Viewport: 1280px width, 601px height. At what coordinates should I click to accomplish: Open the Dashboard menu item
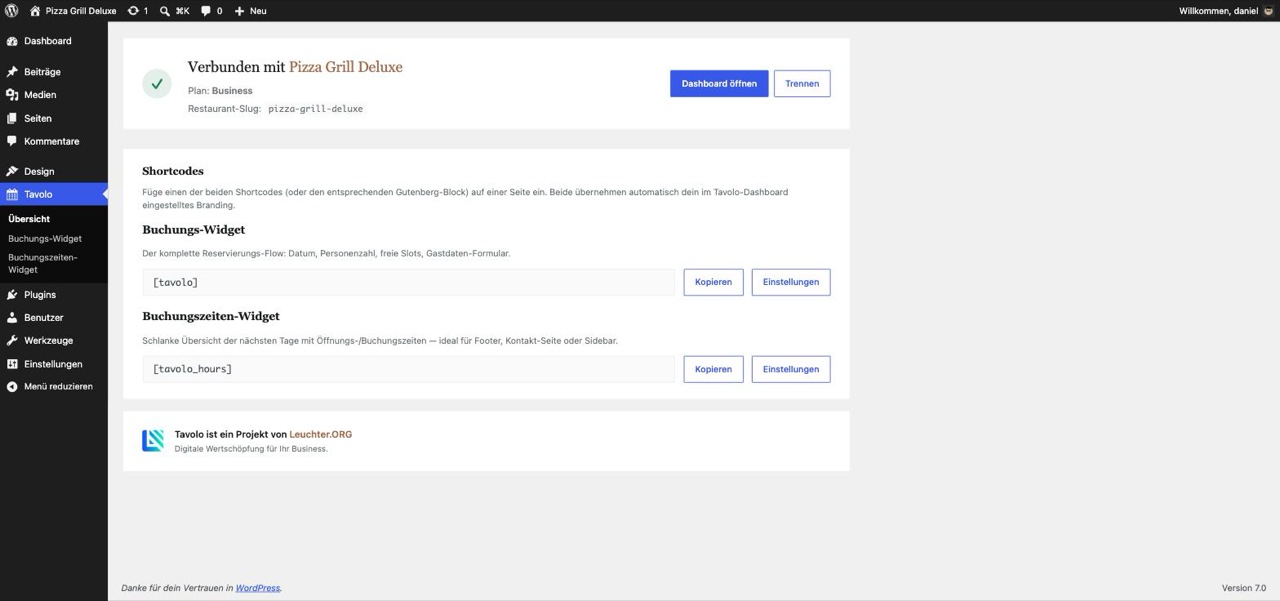[54, 41]
